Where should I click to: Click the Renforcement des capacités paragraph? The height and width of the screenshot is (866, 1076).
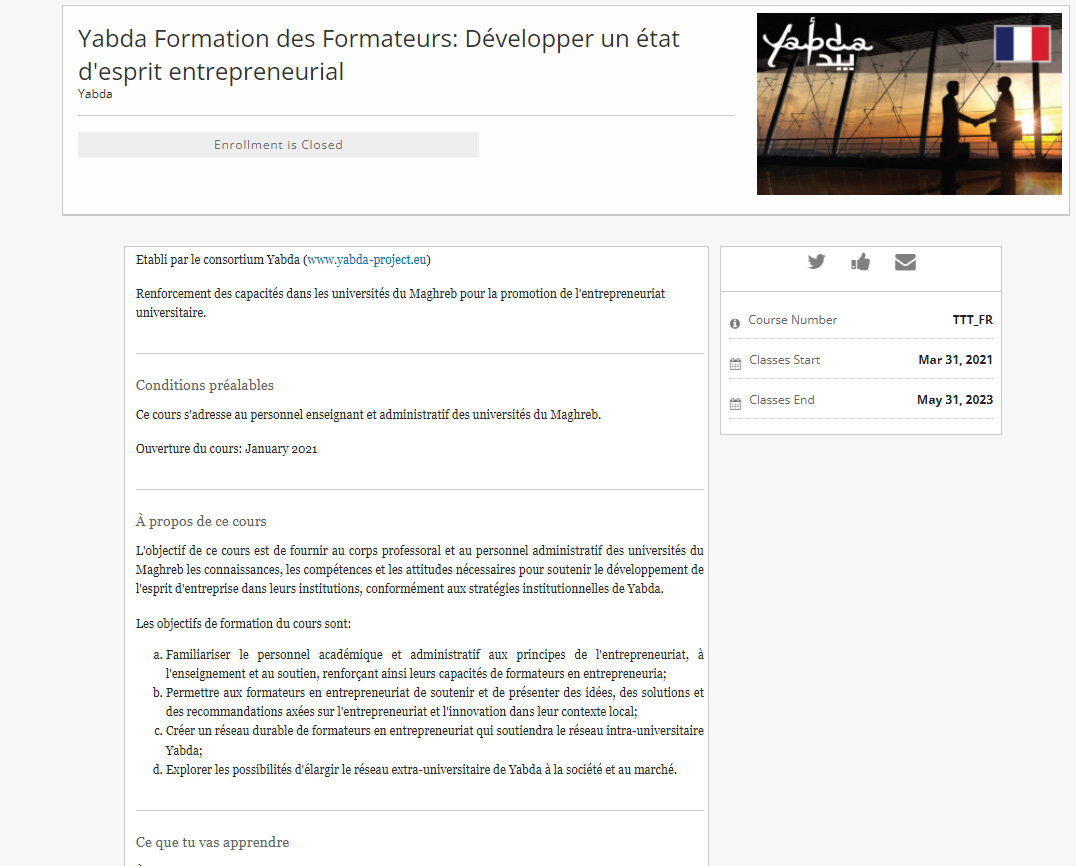click(400, 303)
